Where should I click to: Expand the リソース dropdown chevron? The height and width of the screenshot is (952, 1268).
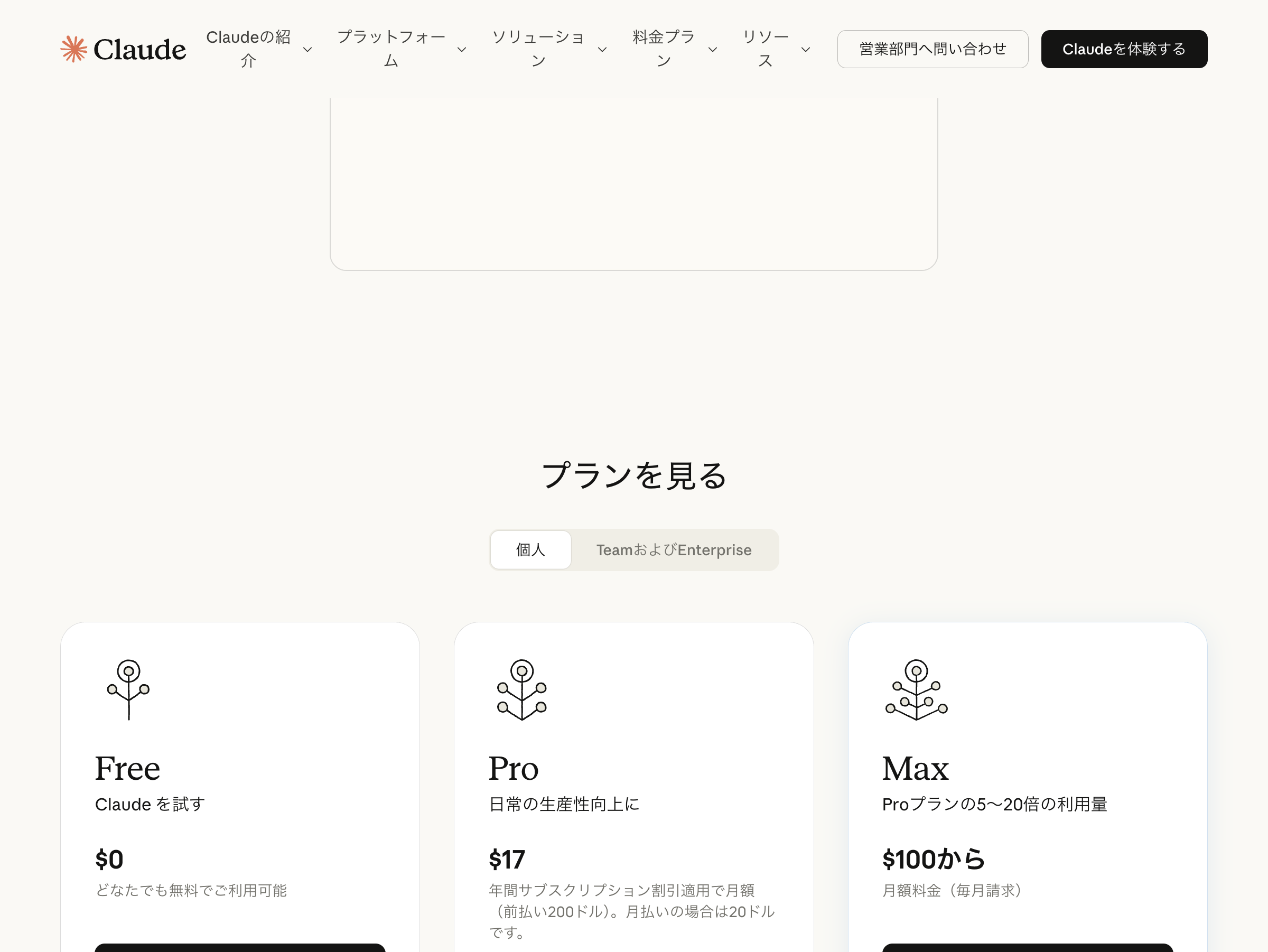click(805, 50)
